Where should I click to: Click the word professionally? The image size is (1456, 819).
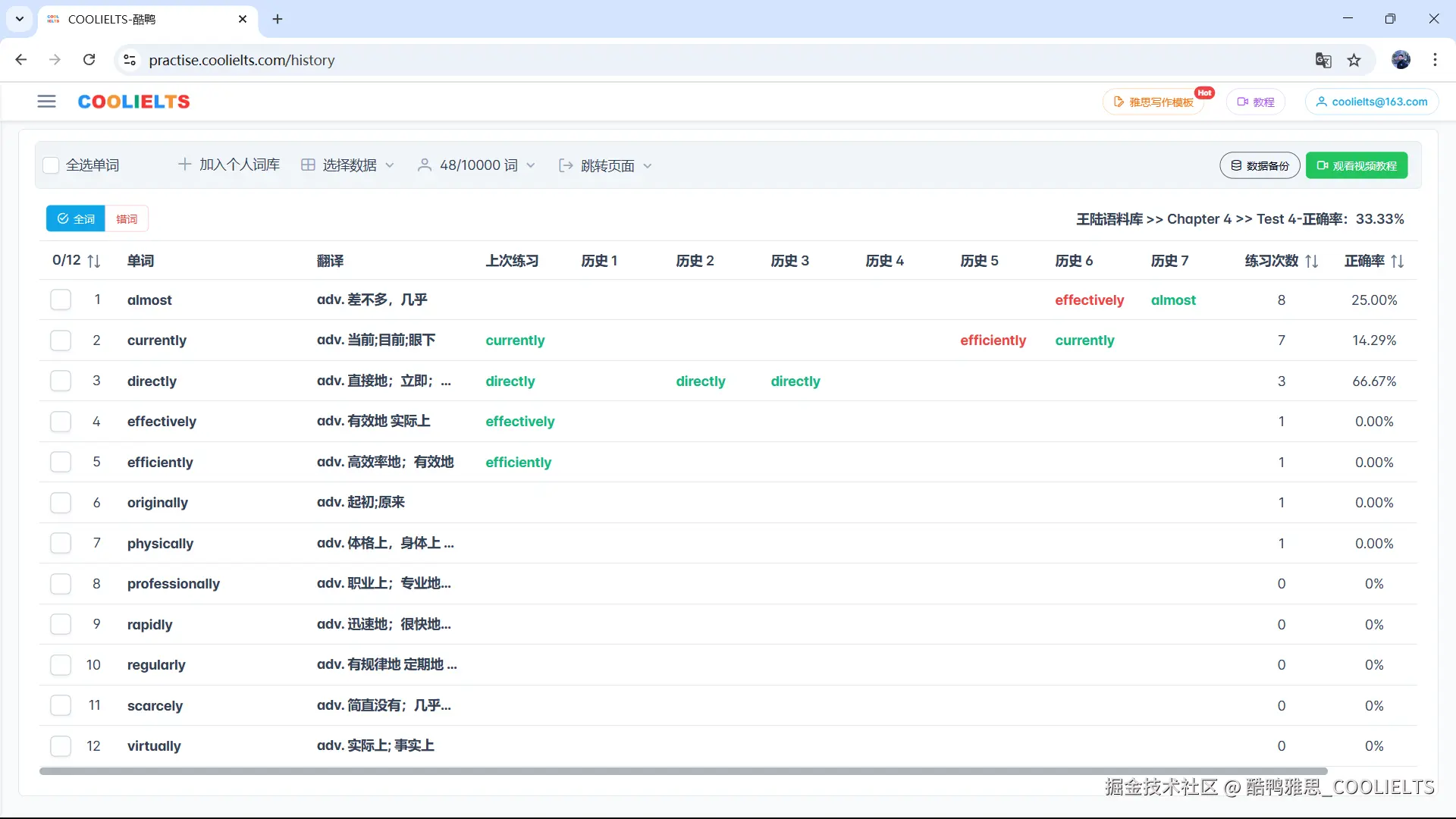[174, 583]
